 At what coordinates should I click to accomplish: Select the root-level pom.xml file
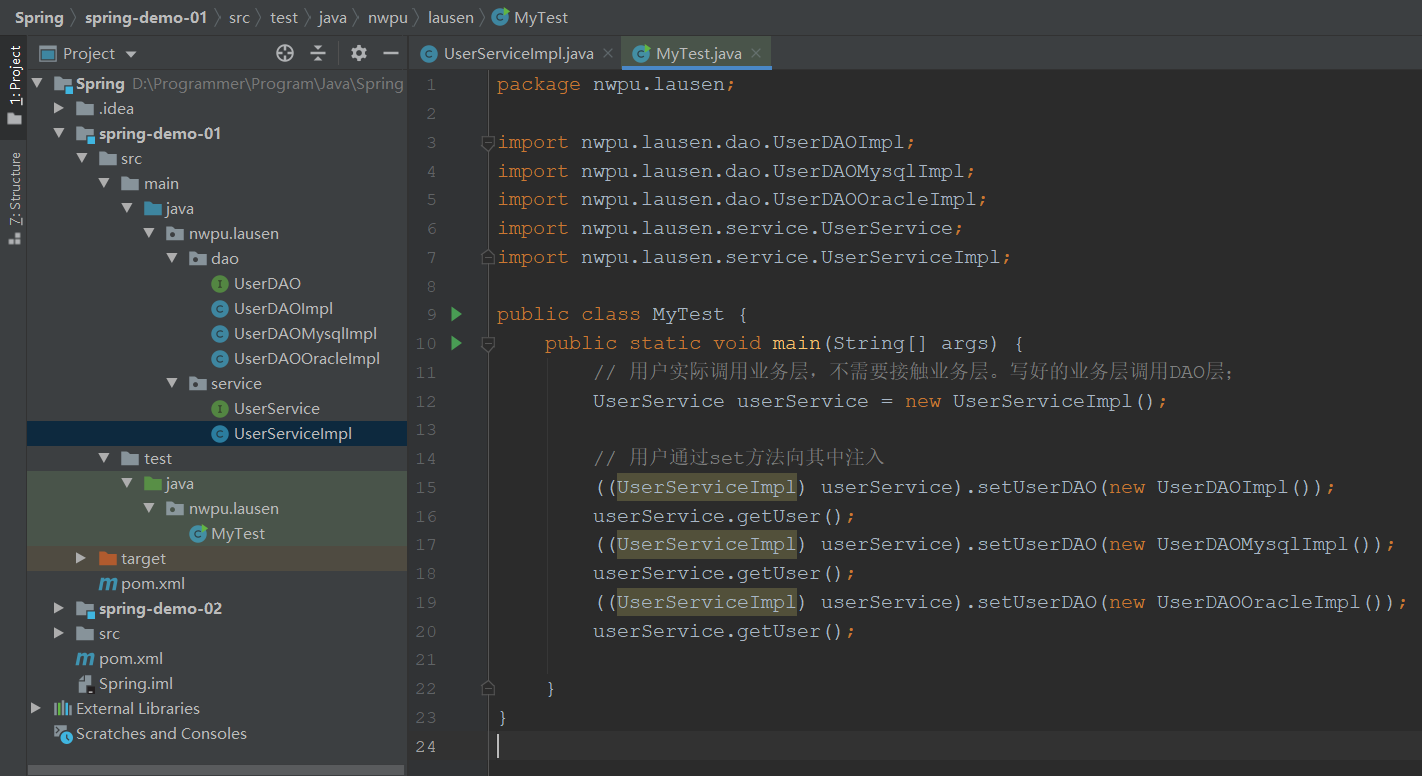coord(131,658)
